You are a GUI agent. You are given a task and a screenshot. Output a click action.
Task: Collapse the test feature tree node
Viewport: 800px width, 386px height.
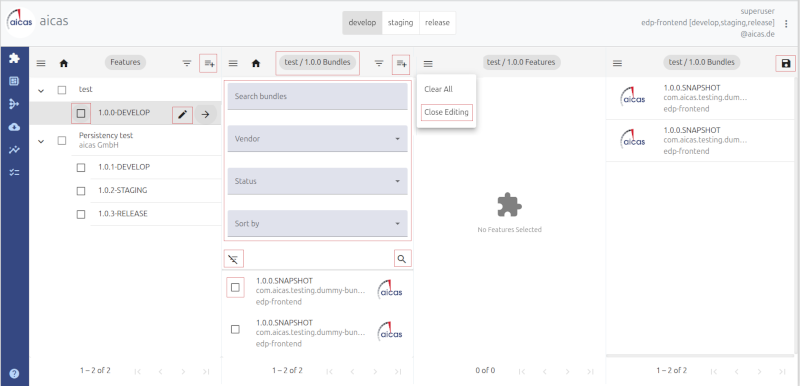(x=41, y=90)
